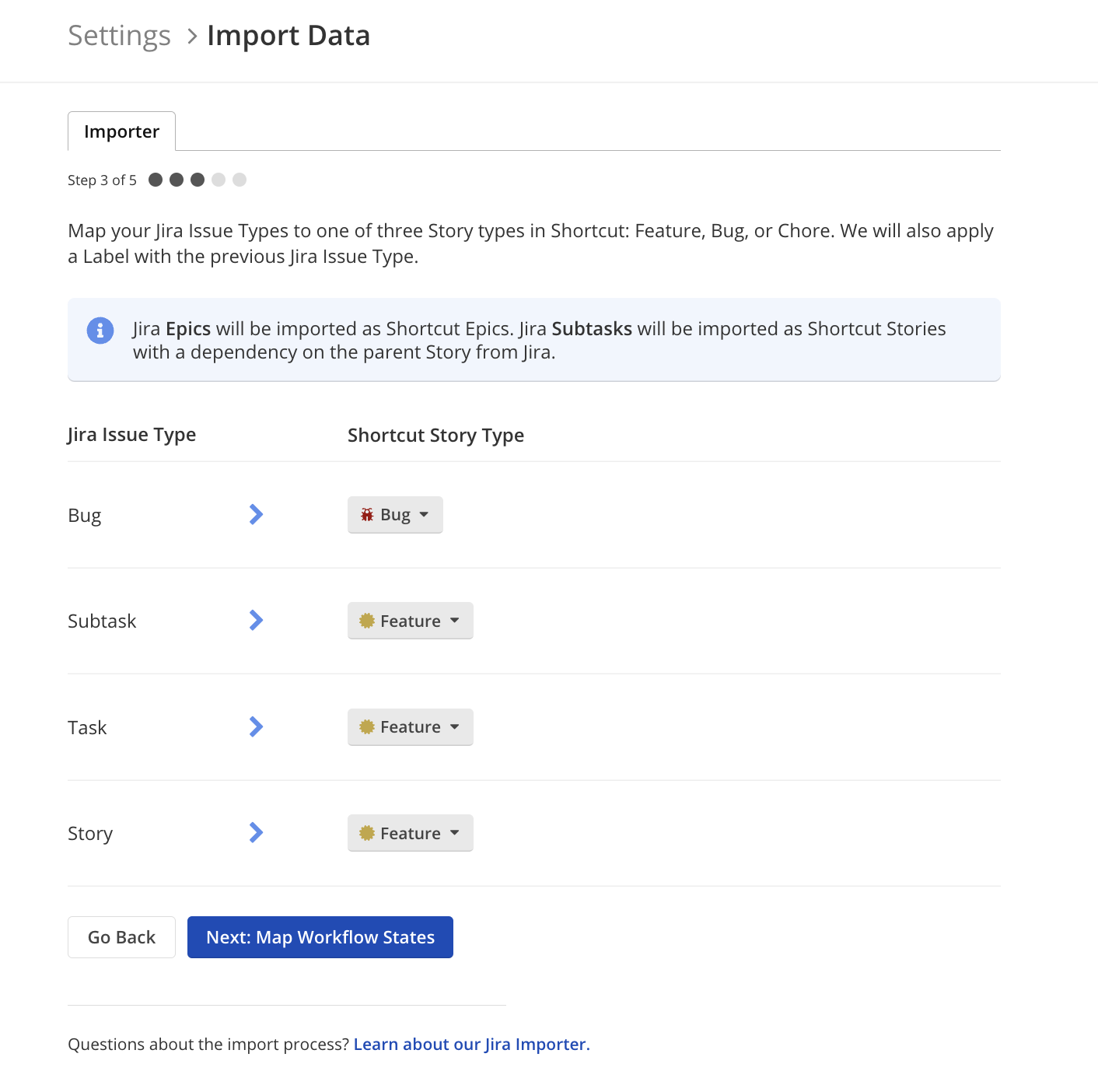Click the Bug issue type label
Screen dimensions: 1098x1092
pyautogui.click(x=85, y=516)
